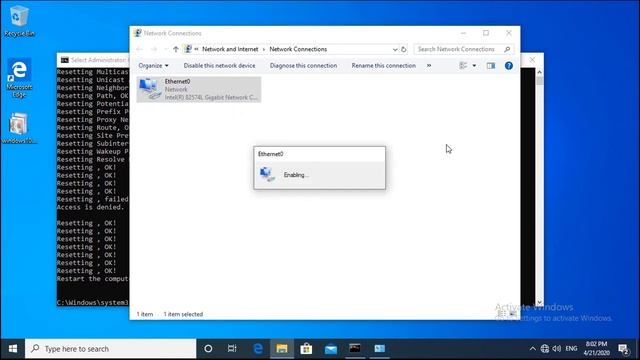Open File Explorer on the taskbar
640x360 pixels.
click(282, 349)
